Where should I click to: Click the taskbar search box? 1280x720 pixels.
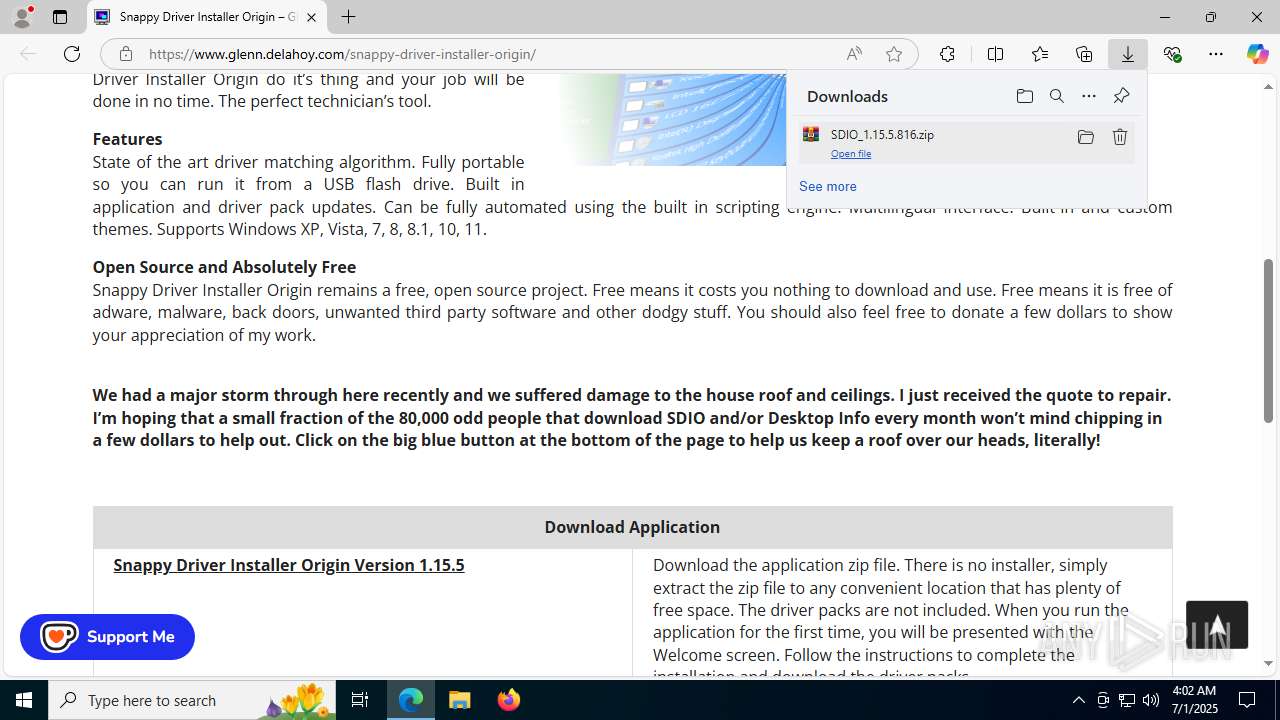[x=192, y=700]
